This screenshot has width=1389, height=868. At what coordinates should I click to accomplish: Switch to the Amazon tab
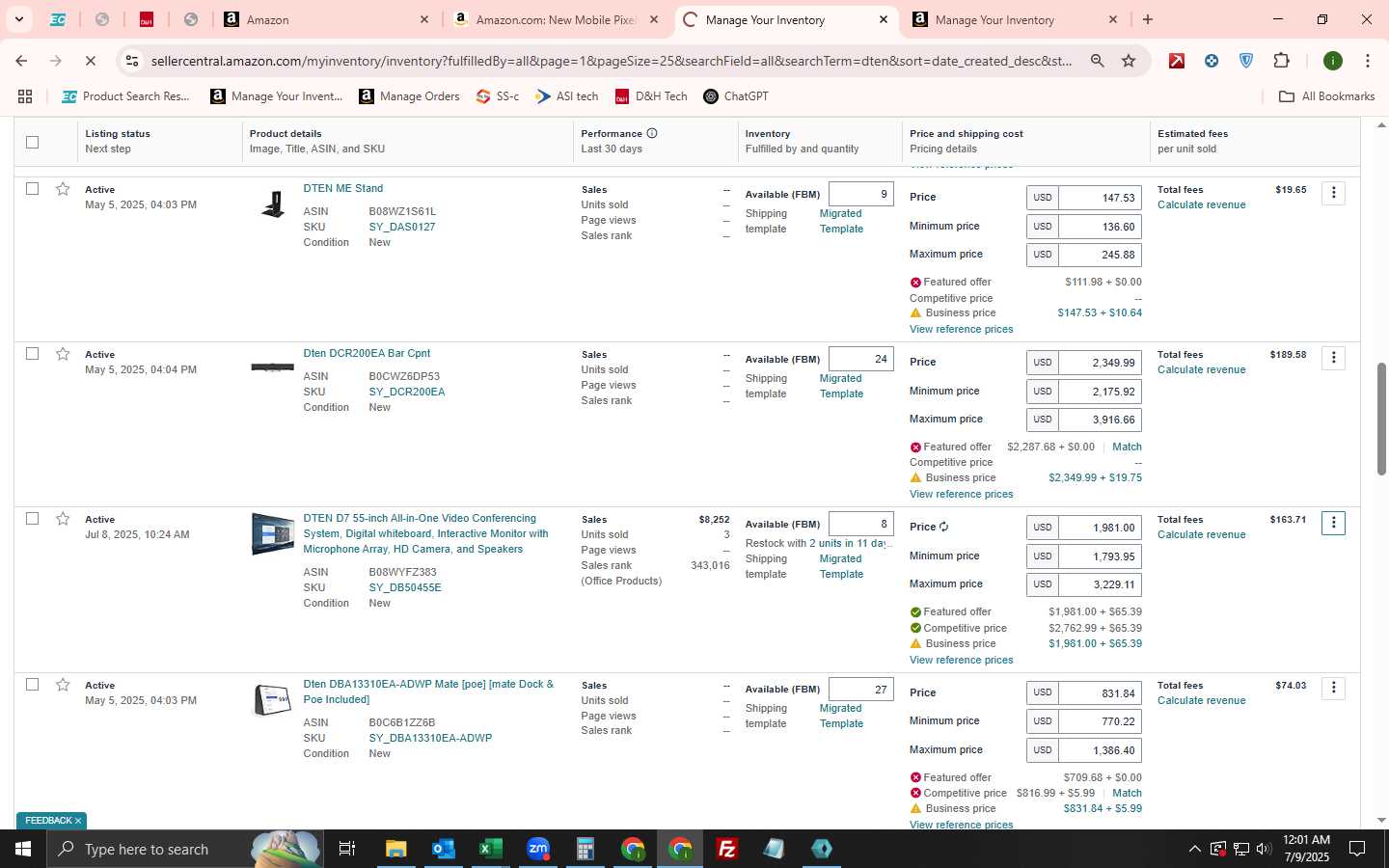327,19
